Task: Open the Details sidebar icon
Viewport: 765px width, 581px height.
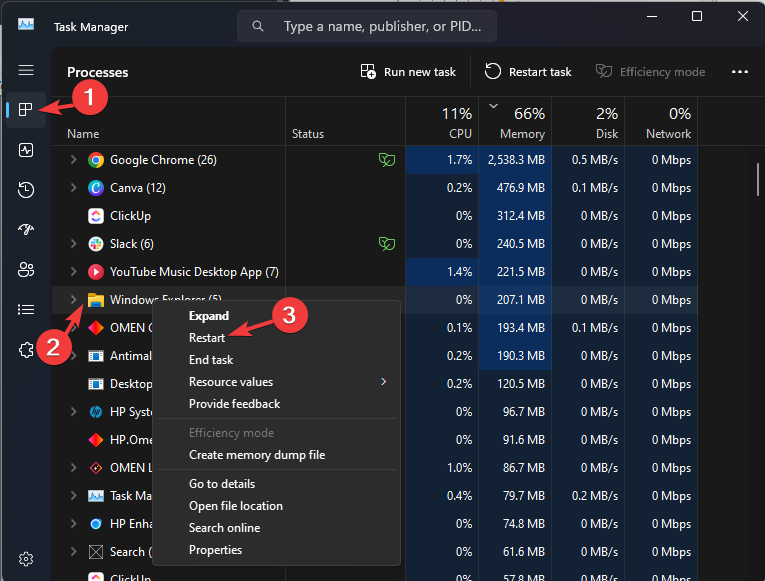Action: 26,309
